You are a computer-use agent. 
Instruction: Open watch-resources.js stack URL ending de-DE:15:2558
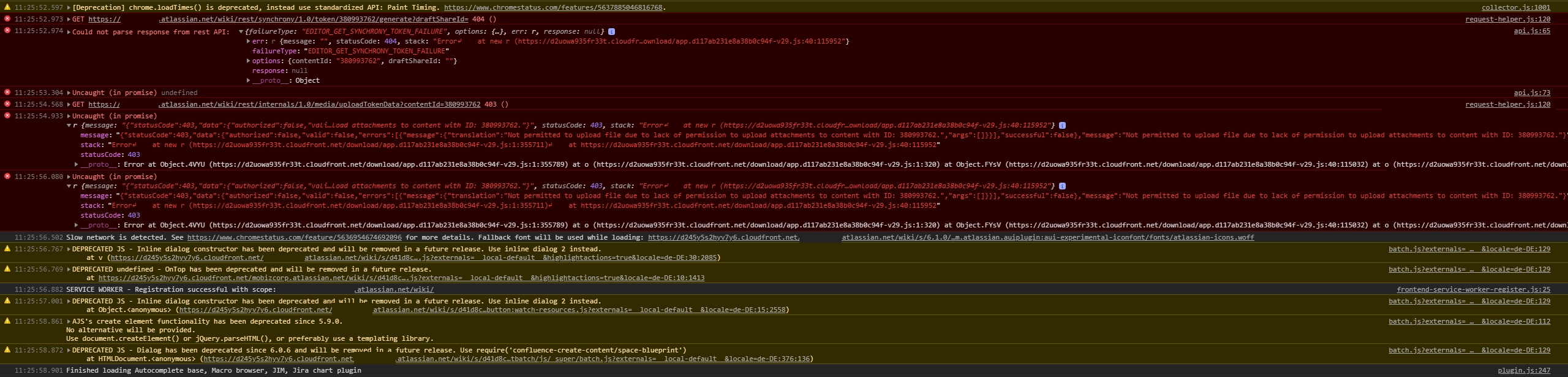point(482,310)
